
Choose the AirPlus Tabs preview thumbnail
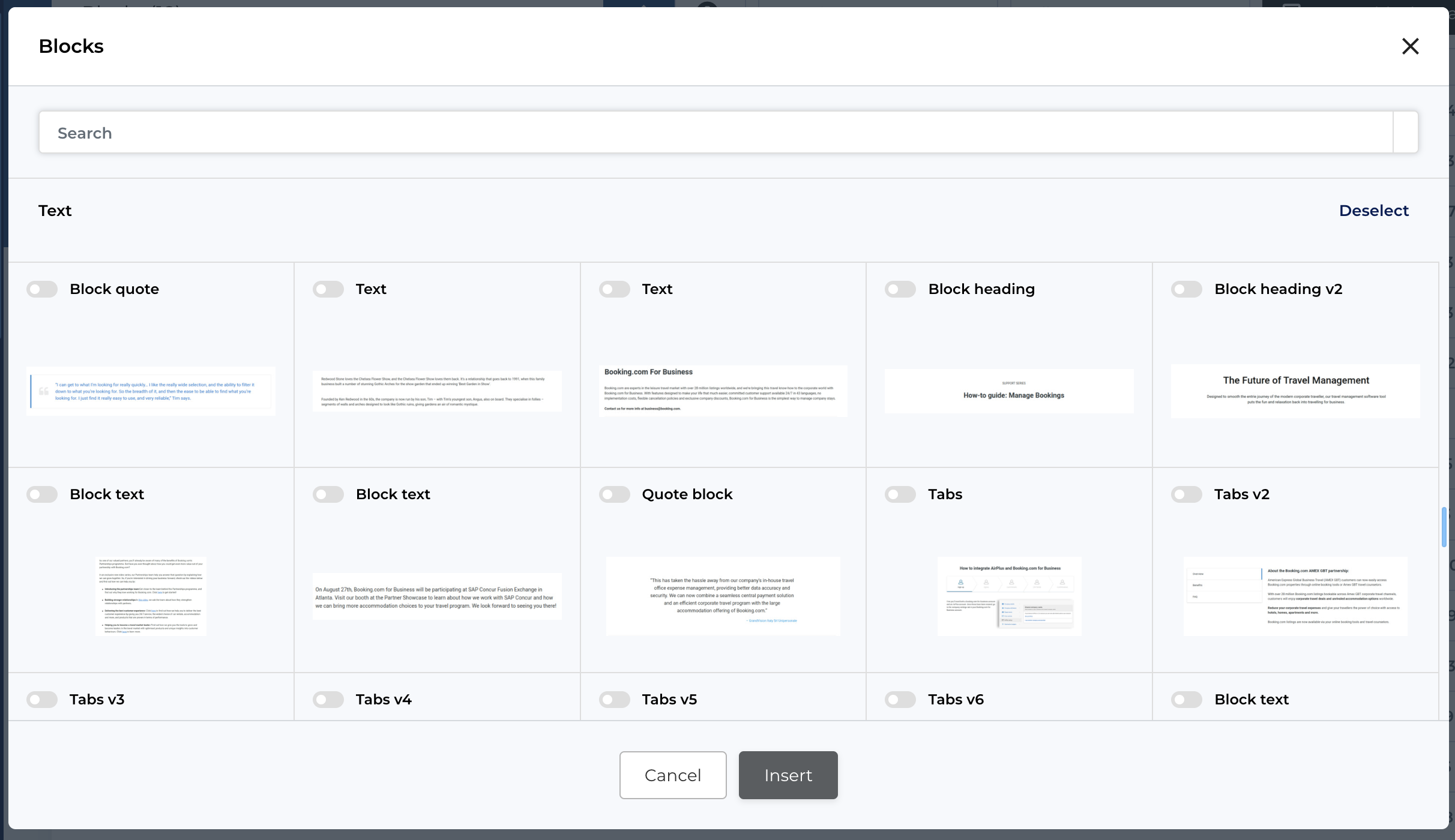[x=1009, y=596]
